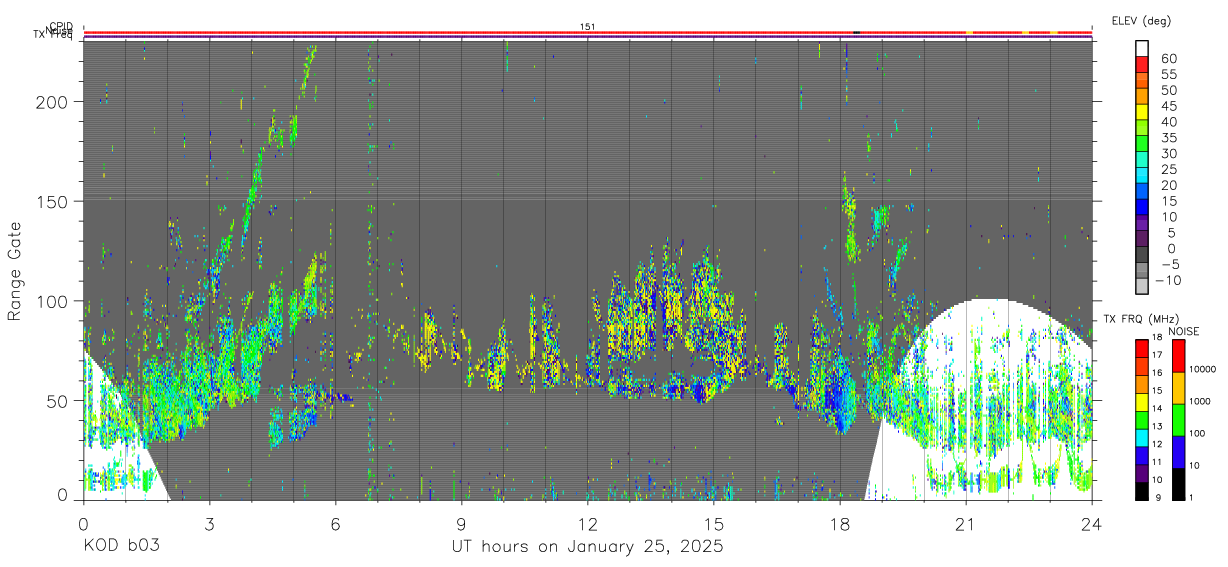Click the 'CPID' label at top left
The image size is (1228, 567).
pyautogui.click(x=60, y=26)
